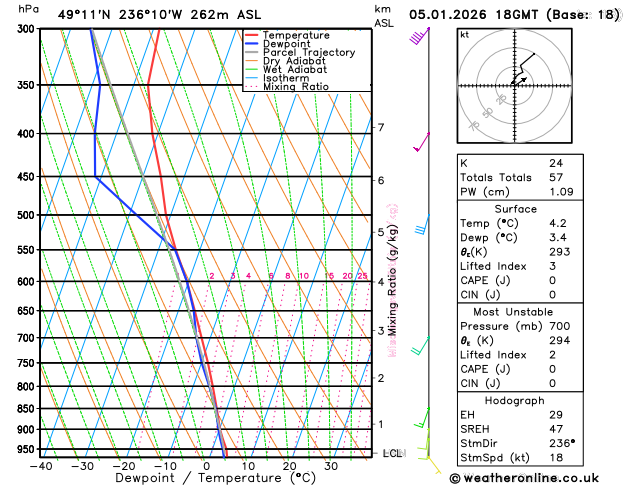This screenshot has height=486, width=629.
Task: Click the 'Mixing Ratio (g/kg)' vertical axis label
Action: click(x=392, y=280)
